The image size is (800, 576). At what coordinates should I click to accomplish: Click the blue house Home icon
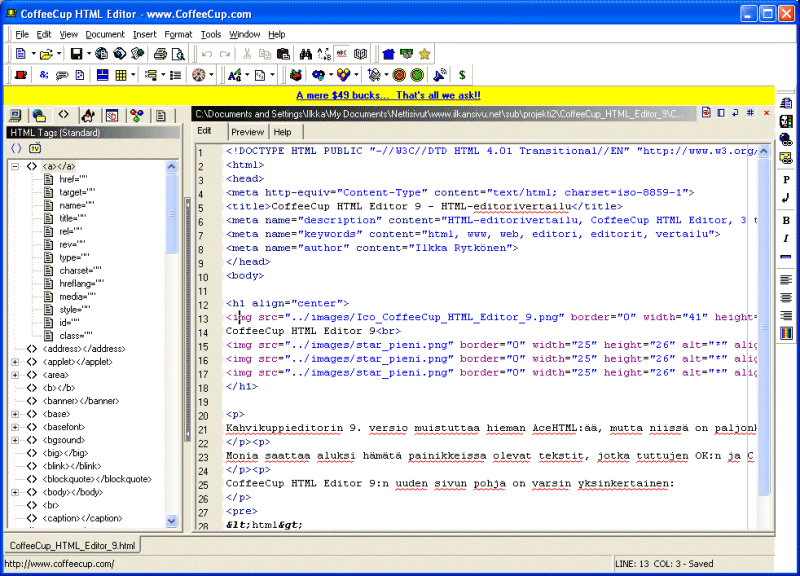click(x=389, y=54)
